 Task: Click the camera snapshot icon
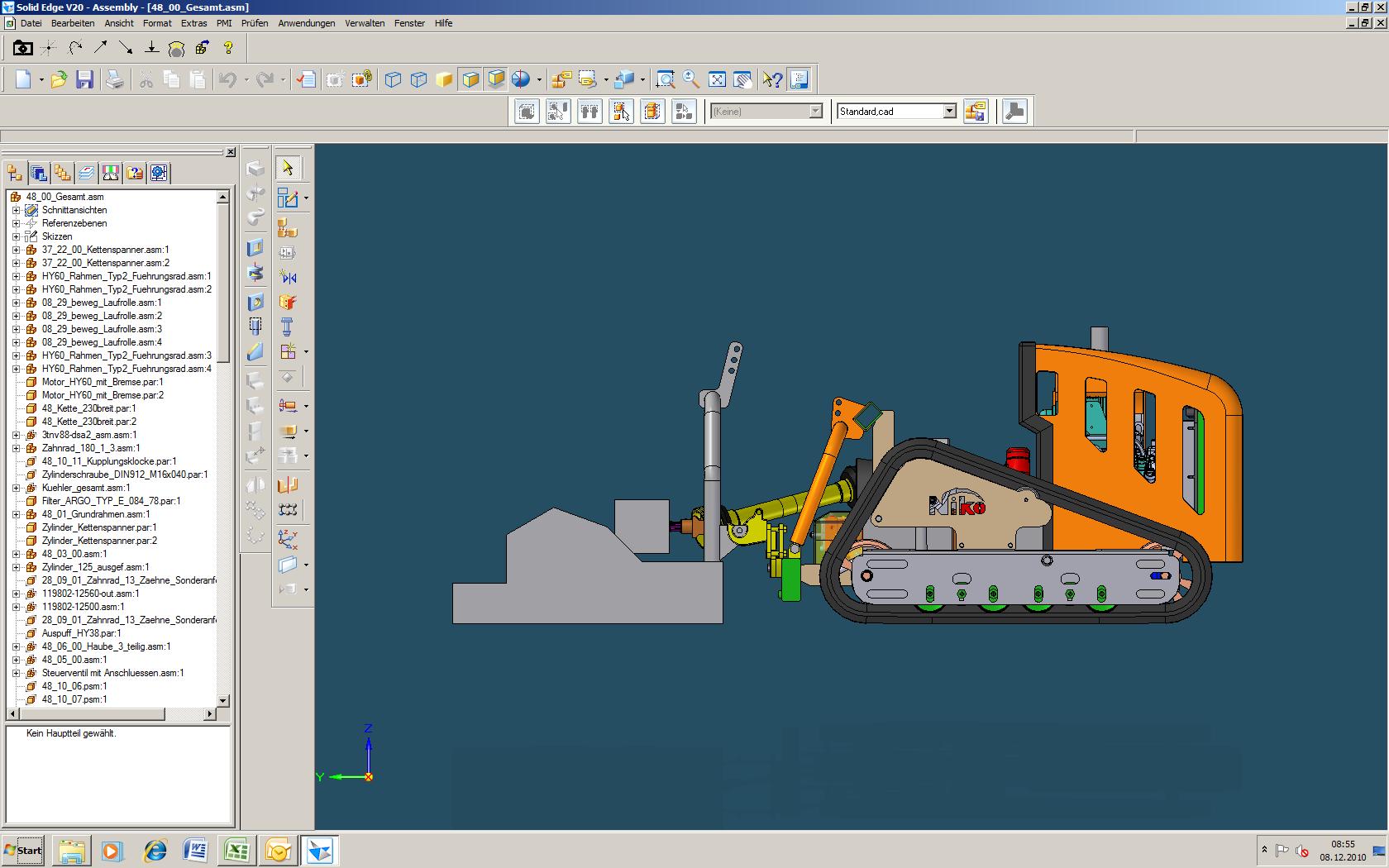(23, 48)
